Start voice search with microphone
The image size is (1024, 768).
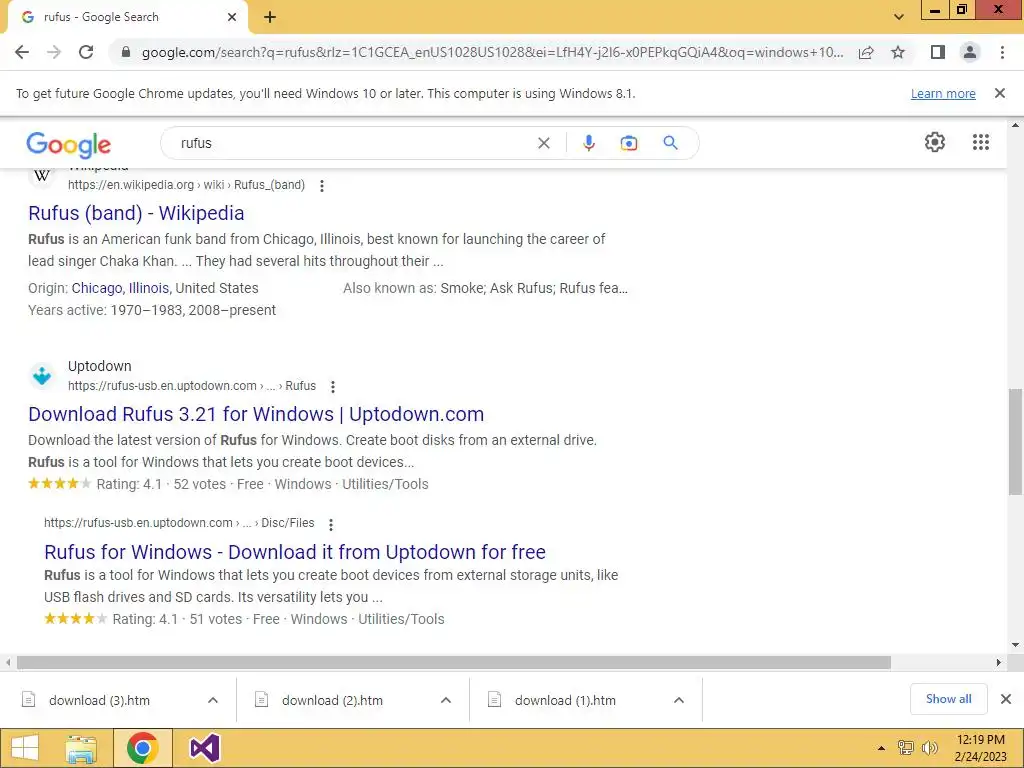point(588,143)
